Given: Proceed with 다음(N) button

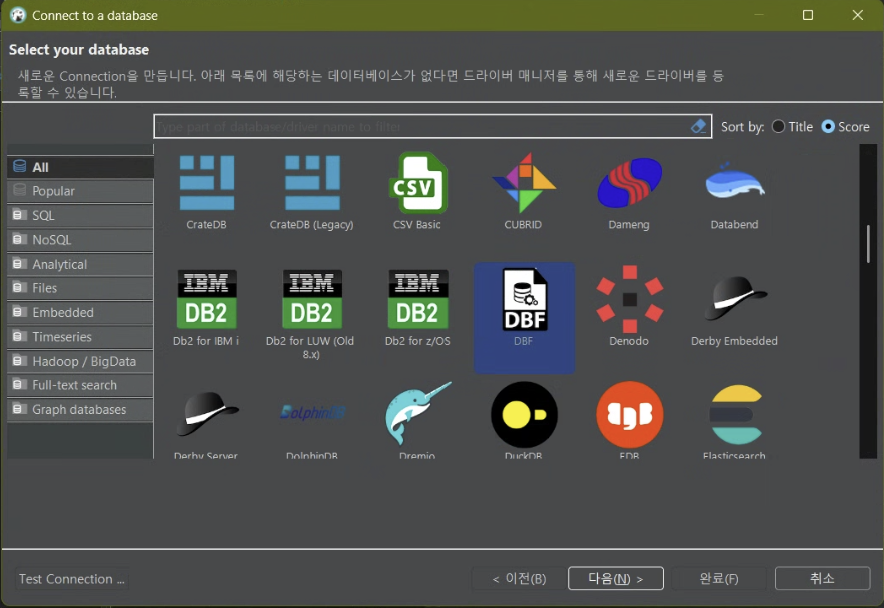Looking at the screenshot, I should (616, 579).
